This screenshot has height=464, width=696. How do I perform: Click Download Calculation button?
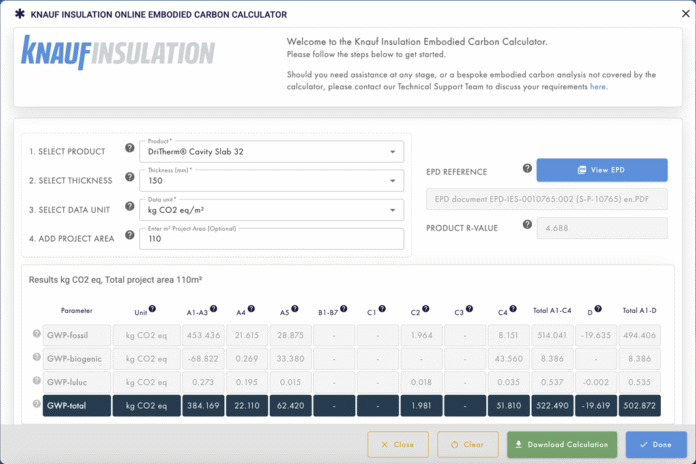562,444
